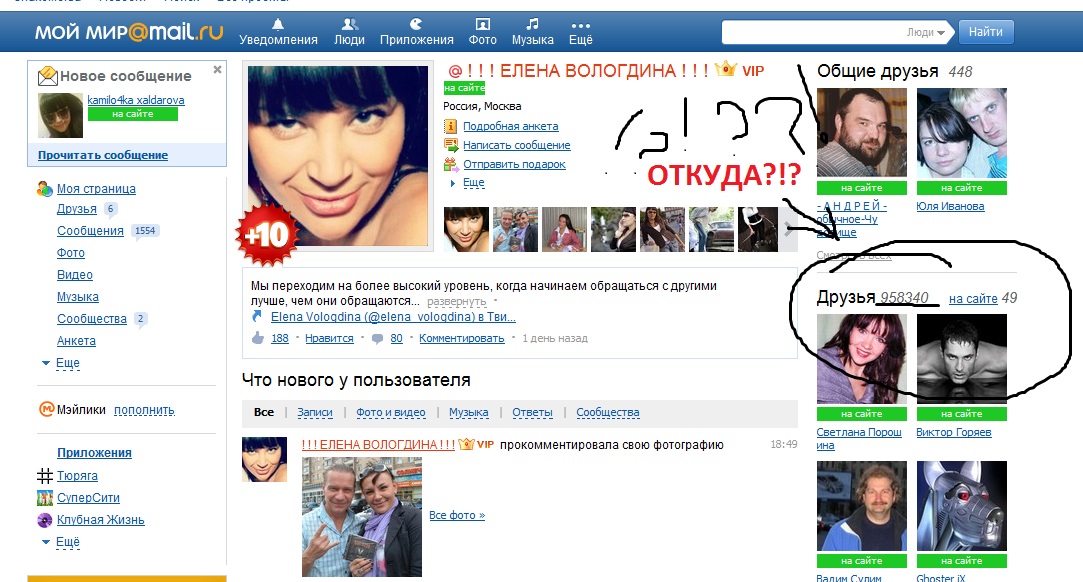The width and height of the screenshot is (1083, 582).
Task: Click the Мэйлики coin icon
Action: coord(46,409)
